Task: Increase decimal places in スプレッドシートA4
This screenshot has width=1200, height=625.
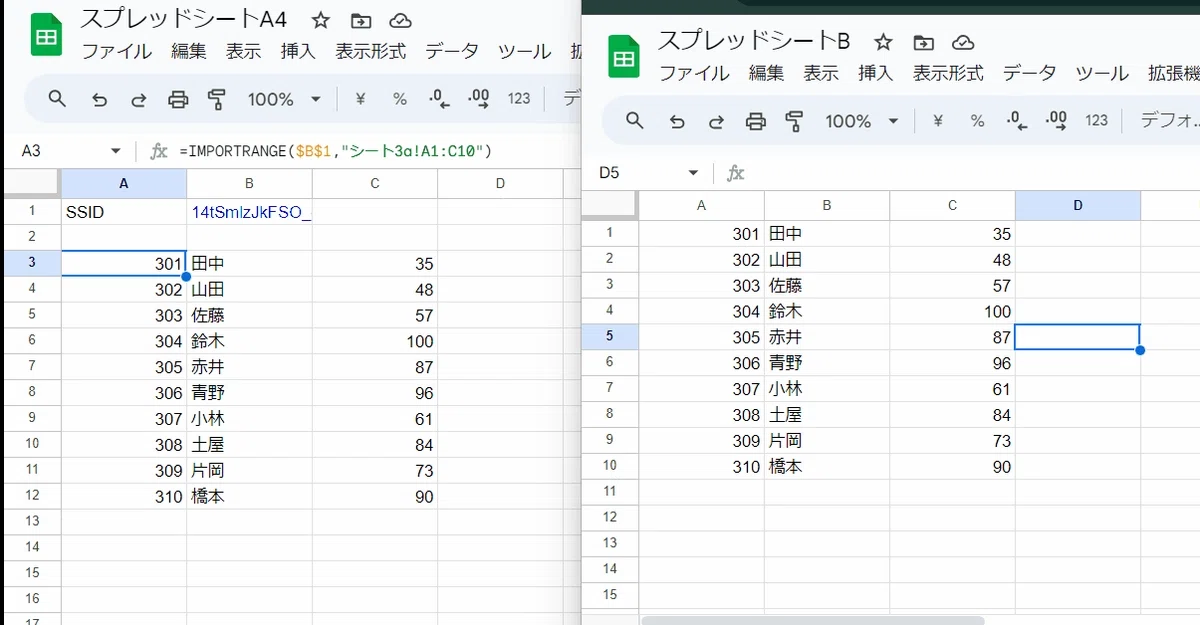Action: pyautogui.click(x=478, y=98)
